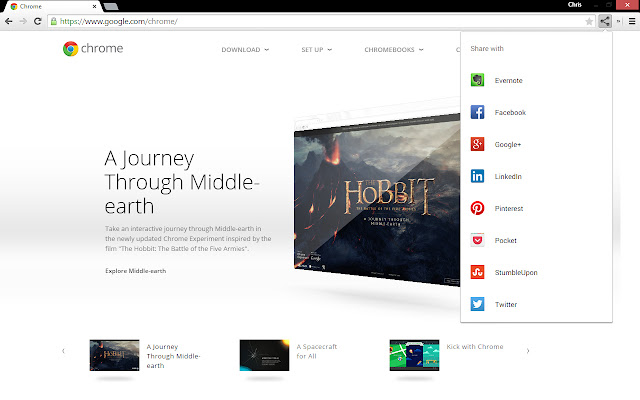Click the Chrome logo on page header

70,49
